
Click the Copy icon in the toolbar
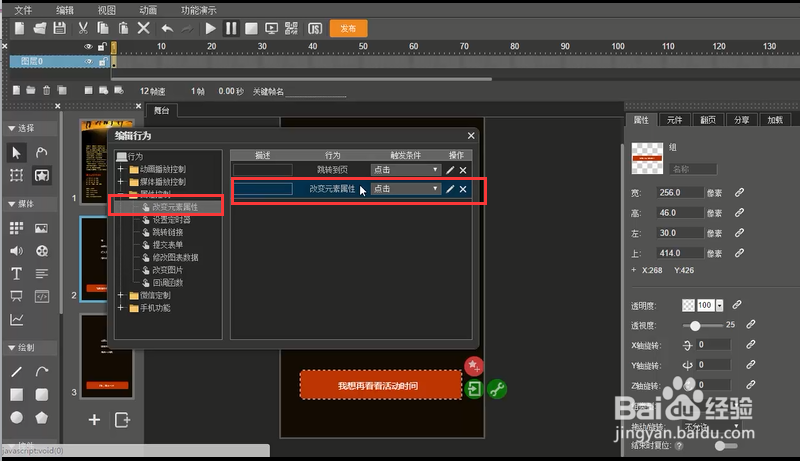[x=103, y=29]
